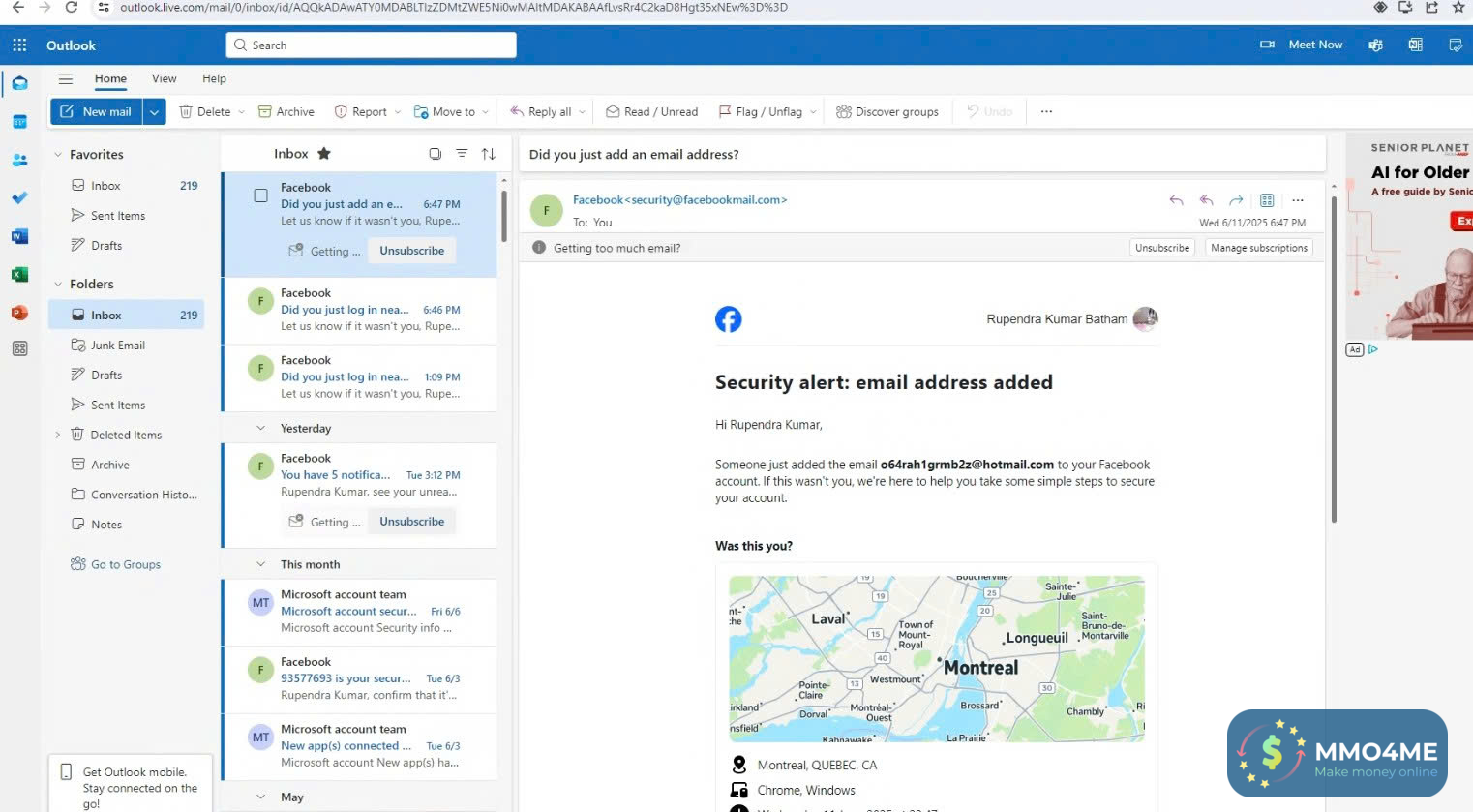
Task: Collapse the May message group
Action: 260,797
